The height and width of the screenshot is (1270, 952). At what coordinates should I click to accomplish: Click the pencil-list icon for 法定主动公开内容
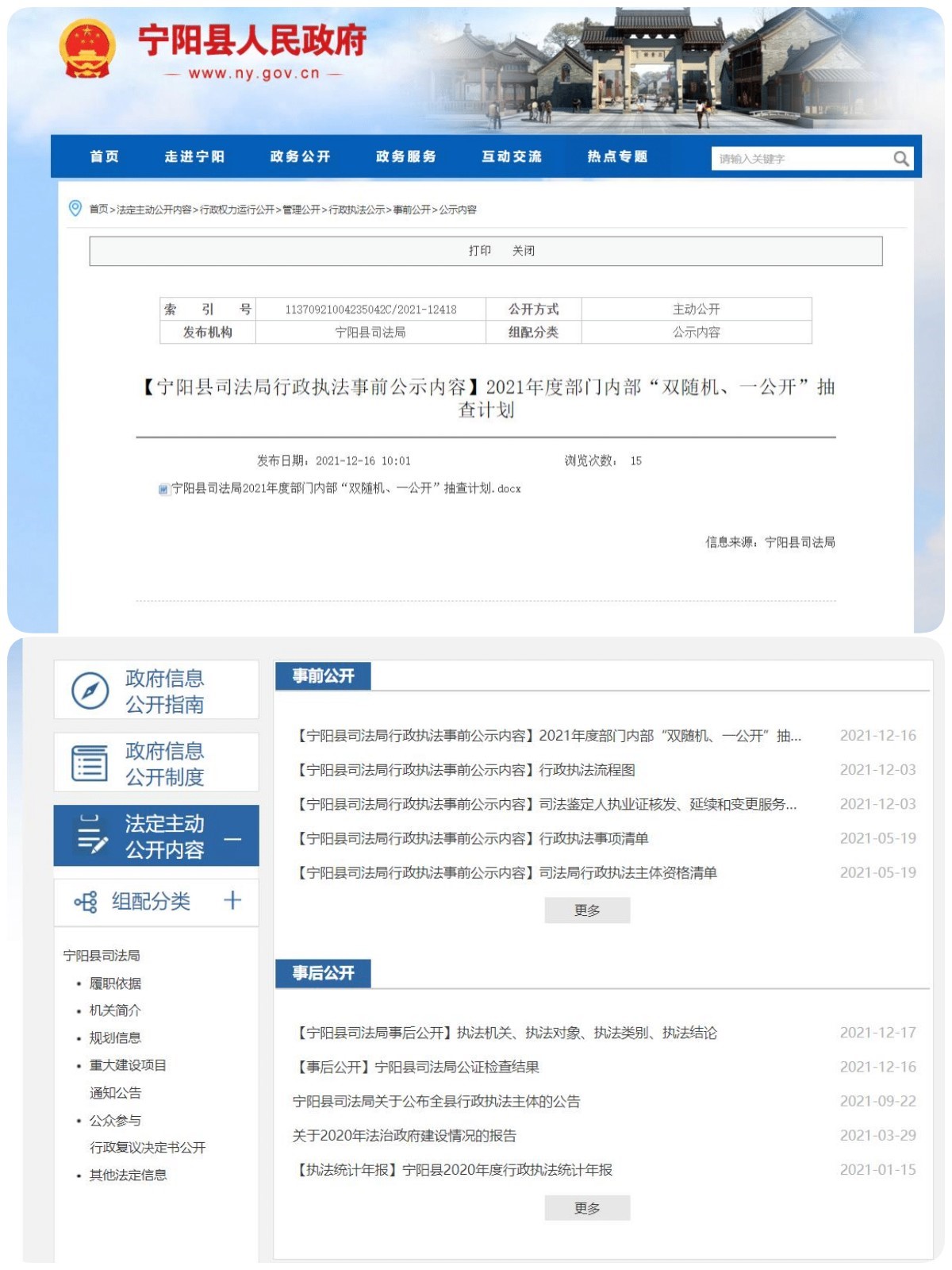(x=91, y=837)
